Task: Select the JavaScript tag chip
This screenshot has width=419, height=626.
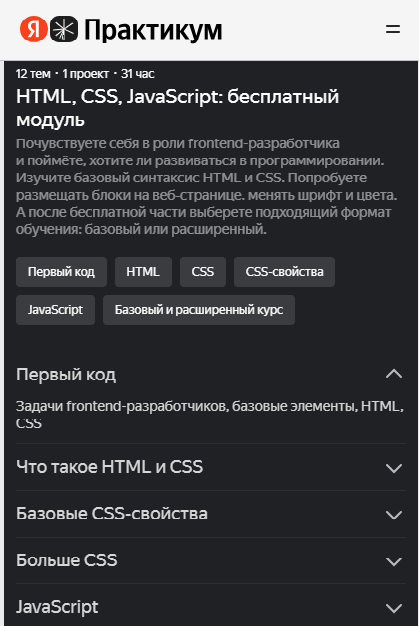Action: coord(55,310)
